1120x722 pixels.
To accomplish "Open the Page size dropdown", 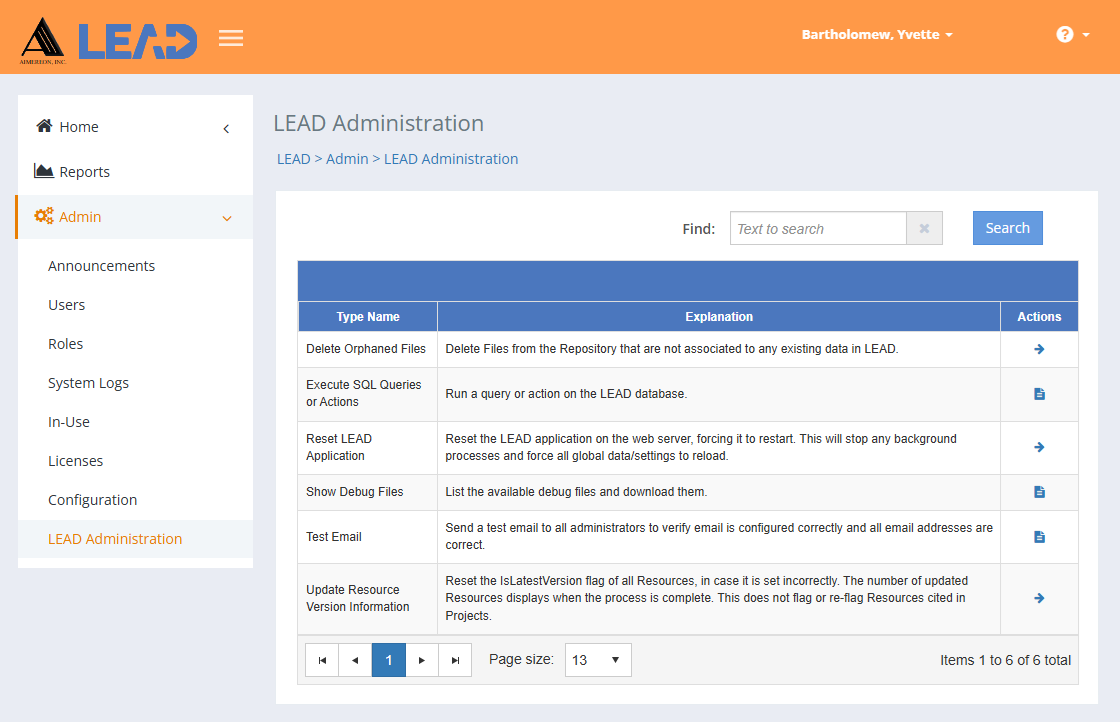I will tap(598, 660).
